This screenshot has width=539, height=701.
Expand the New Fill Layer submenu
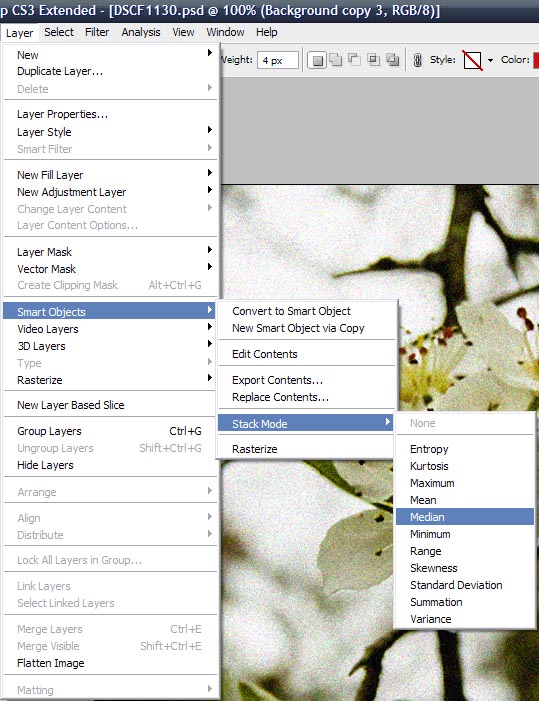point(110,175)
